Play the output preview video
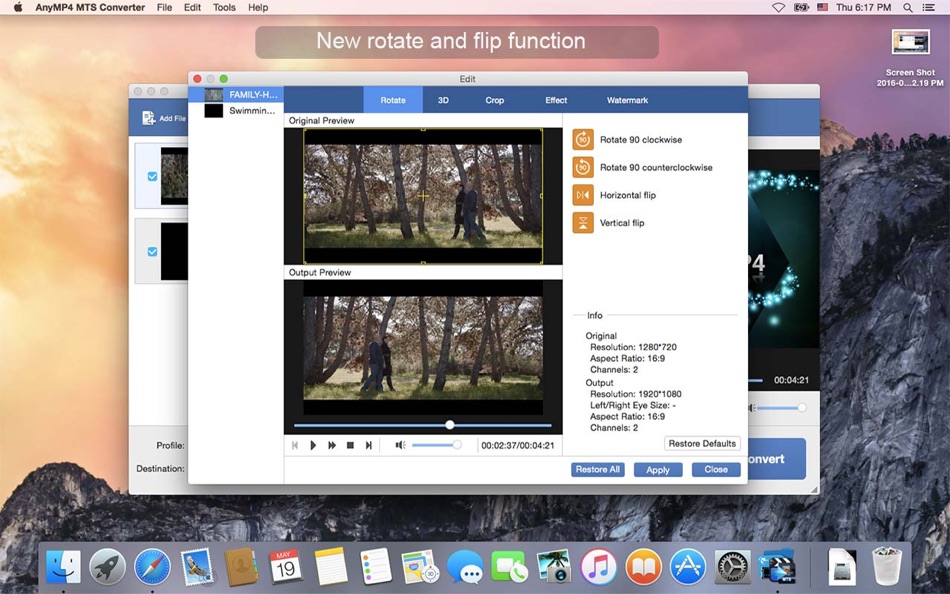 [313, 445]
